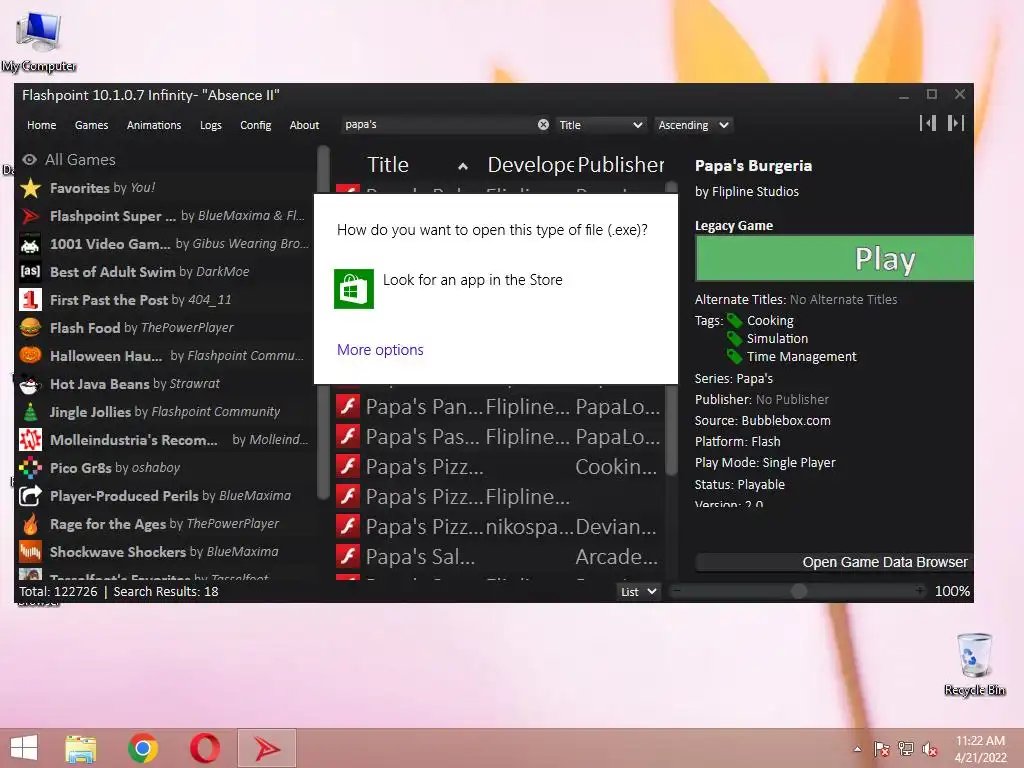Open the My Computer desktop icon
This screenshot has width=1024, height=768.
pos(39,40)
